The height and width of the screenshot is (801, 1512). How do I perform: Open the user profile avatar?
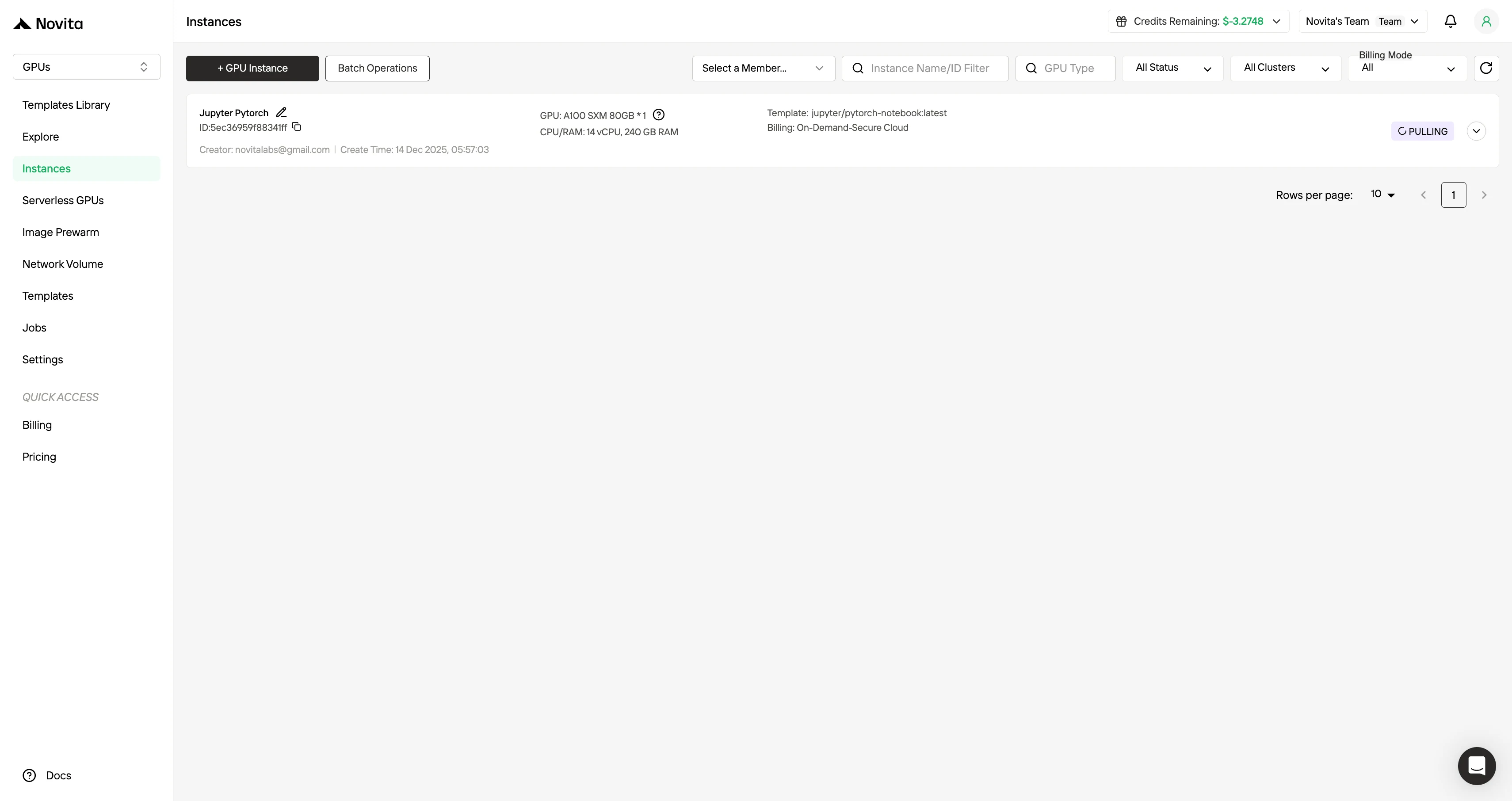click(1486, 21)
